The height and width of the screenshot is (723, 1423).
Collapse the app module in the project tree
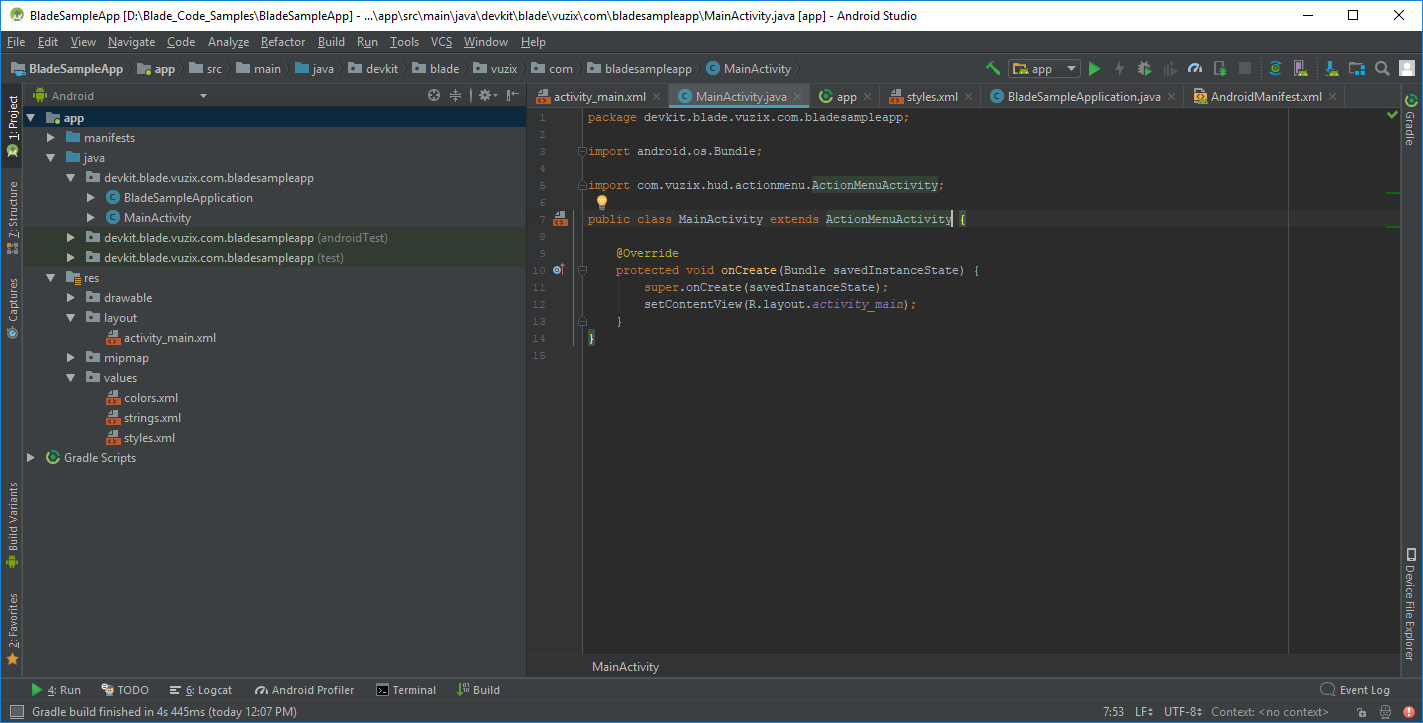30,118
